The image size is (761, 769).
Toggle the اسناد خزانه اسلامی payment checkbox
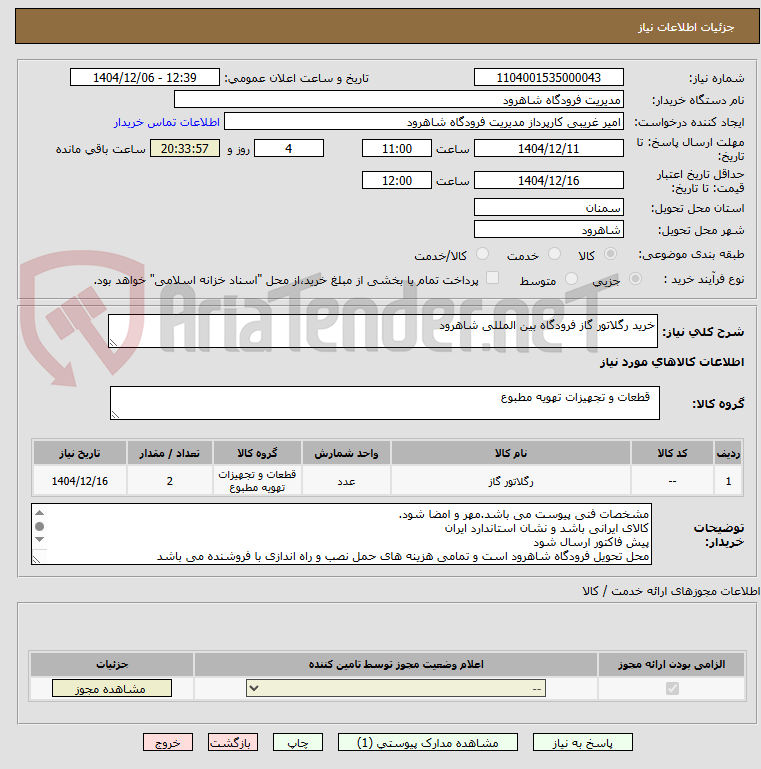coord(492,278)
